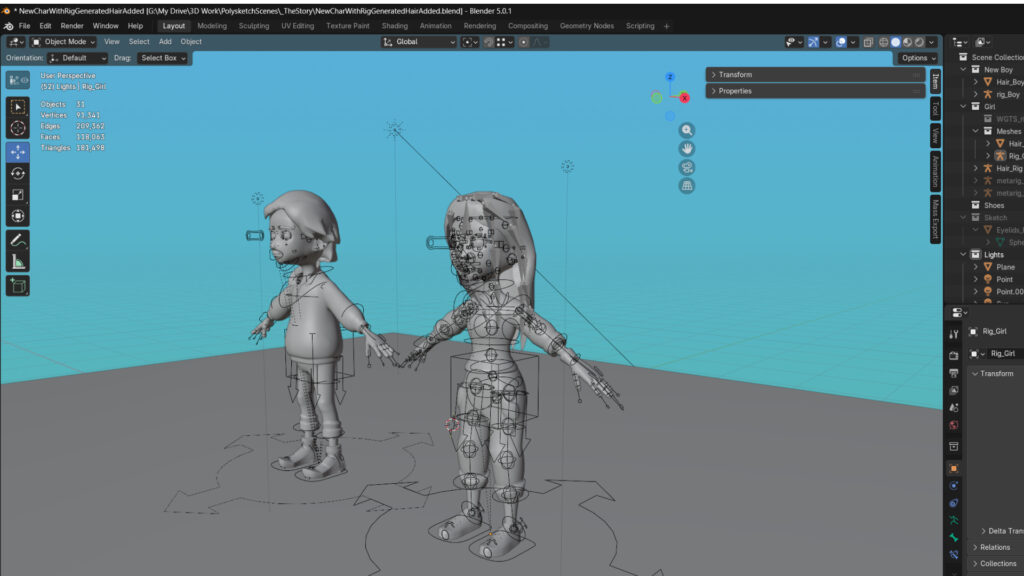Open the Render menu
Screen dimensions: 1024x576
72,26
